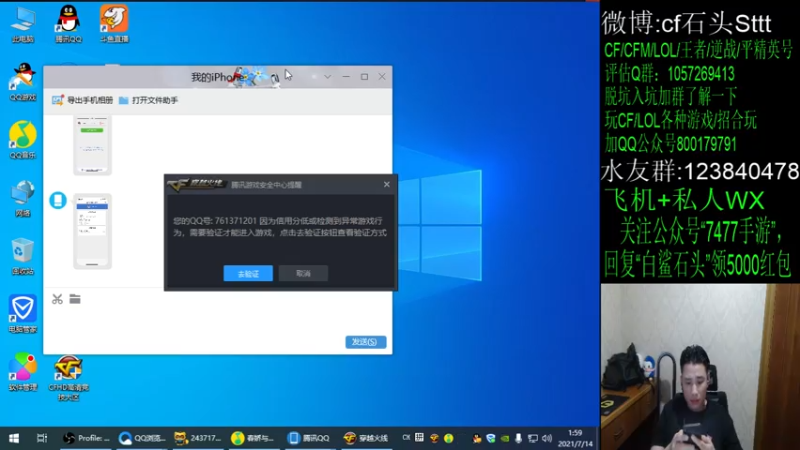The image size is (800, 450).
Task: Click the folder send-file icon
Action: click(x=75, y=299)
